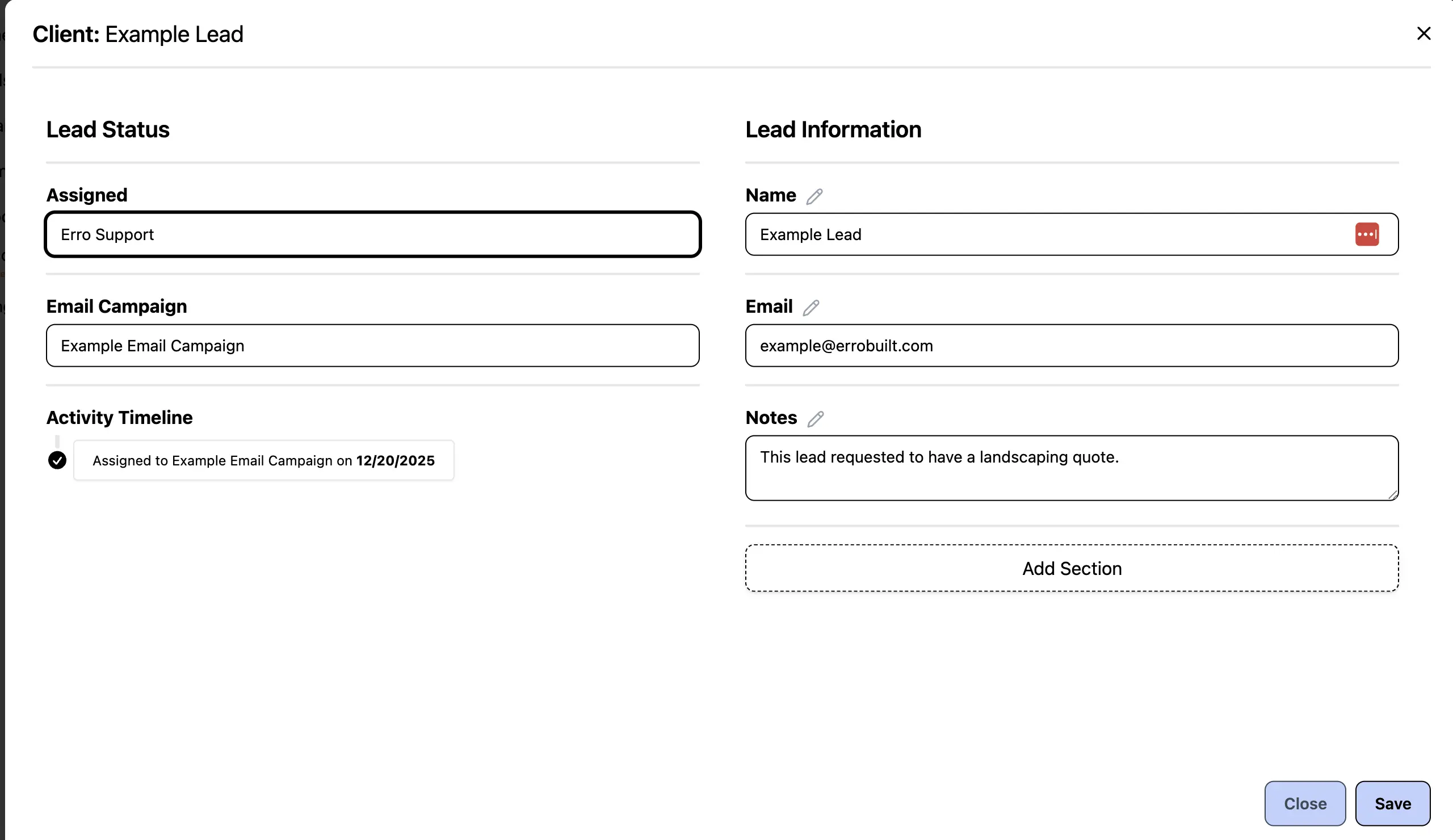
Task: Click the Client: Example Lead dialog title
Action: (138, 35)
